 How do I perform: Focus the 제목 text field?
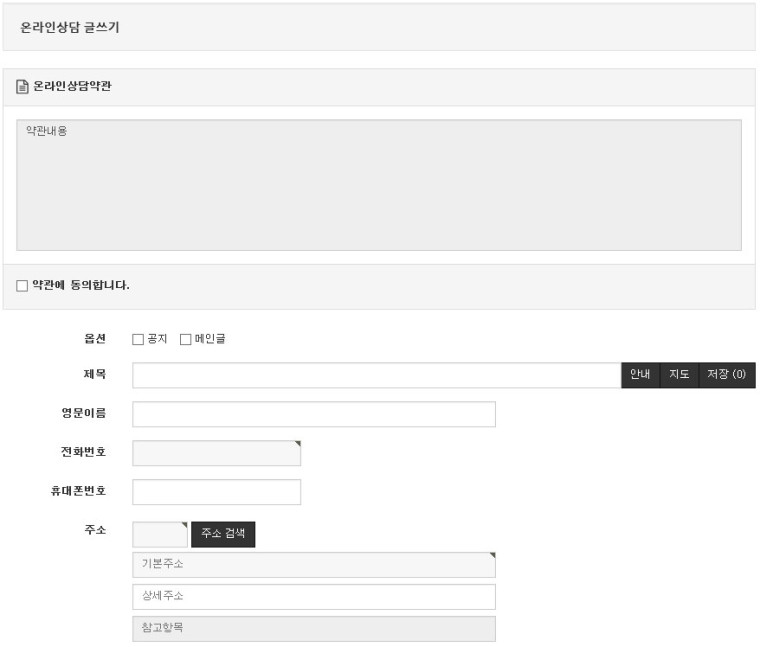click(376, 375)
